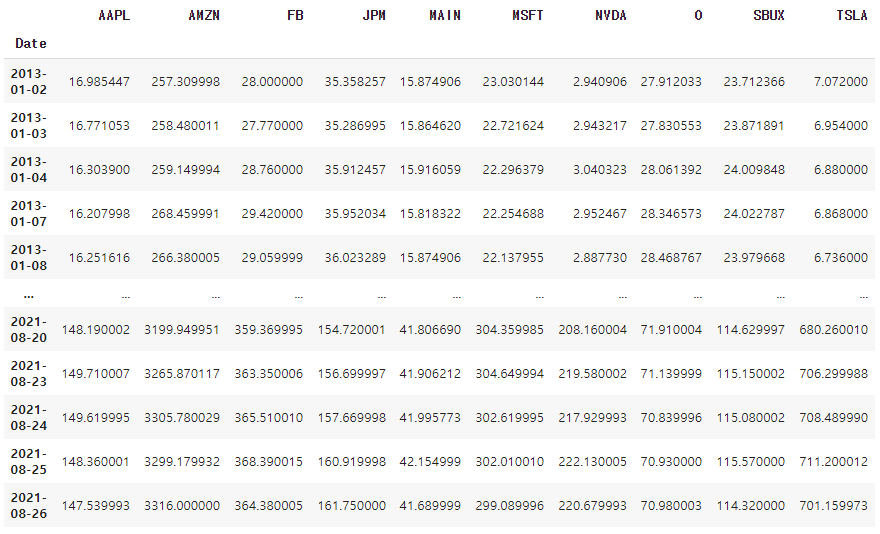Select the 2013-01-07 row date
This screenshot has width=880, height=534.
pyautogui.click(x=29, y=213)
